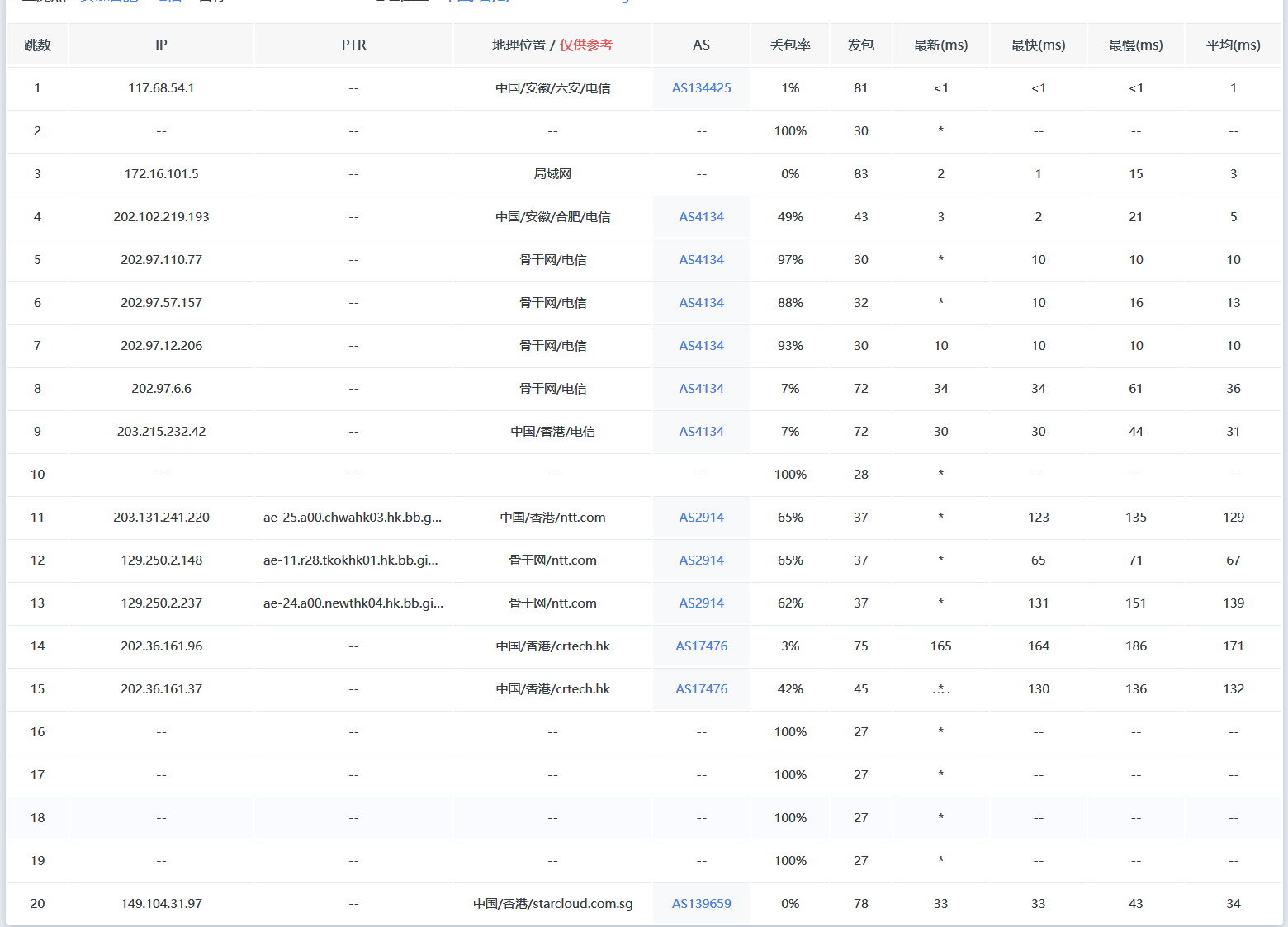Open the AS139659 link in hop 20
The width and height of the screenshot is (1288, 927).
(x=701, y=904)
